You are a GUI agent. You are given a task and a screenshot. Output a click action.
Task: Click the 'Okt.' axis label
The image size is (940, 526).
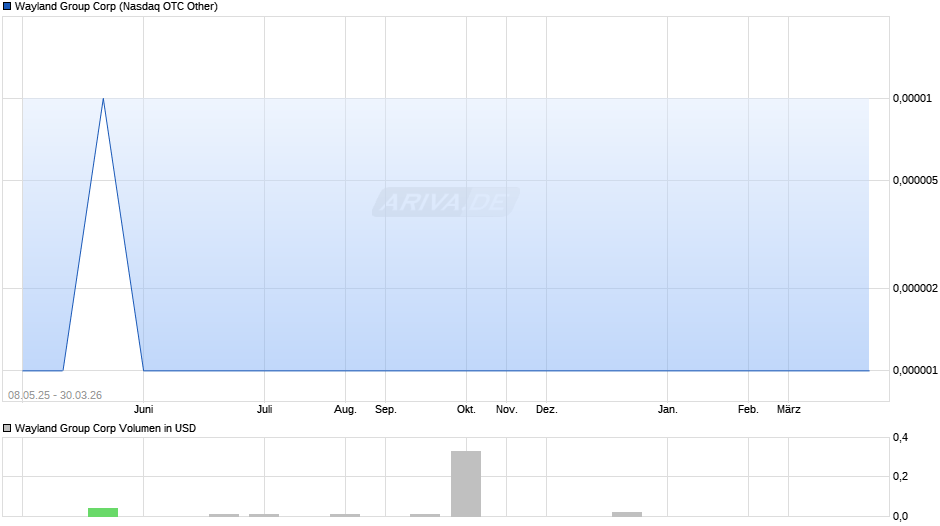tap(466, 409)
